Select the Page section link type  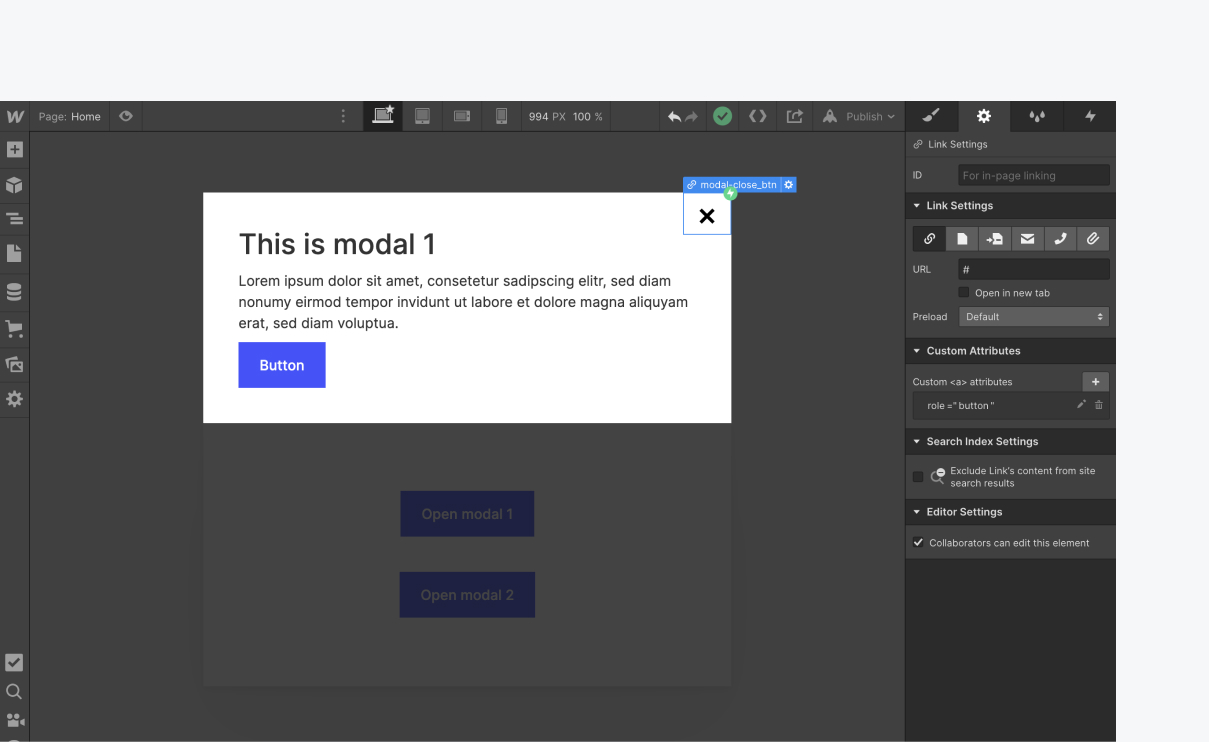click(x=995, y=239)
